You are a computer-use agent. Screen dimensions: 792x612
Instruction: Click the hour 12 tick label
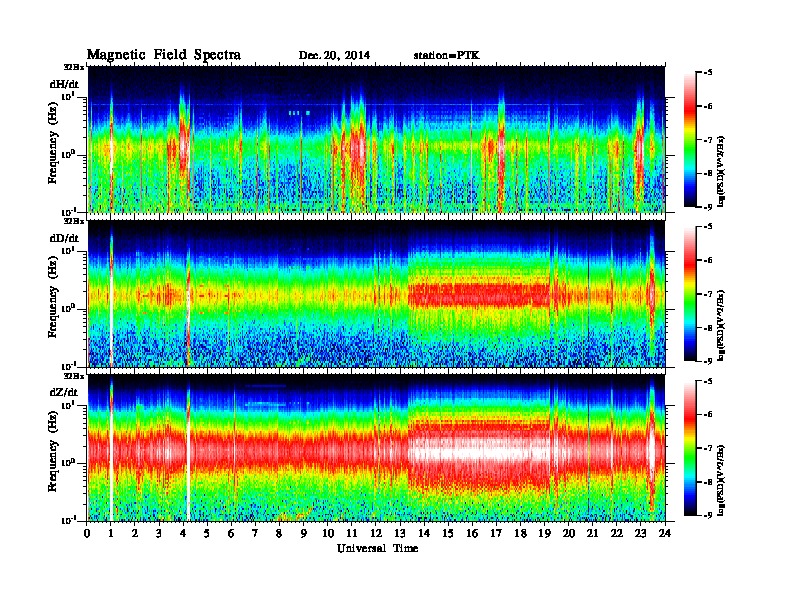(376, 534)
